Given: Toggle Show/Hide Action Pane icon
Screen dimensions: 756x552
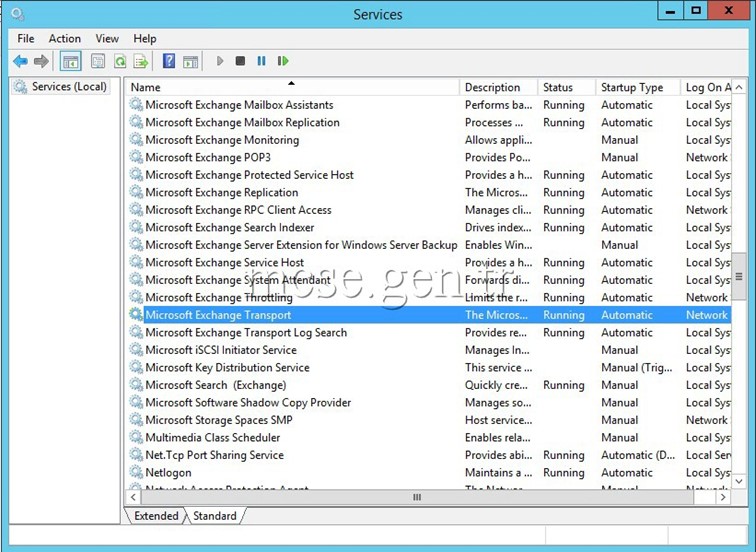Looking at the screenshot, I should click(x=190, y=61).
